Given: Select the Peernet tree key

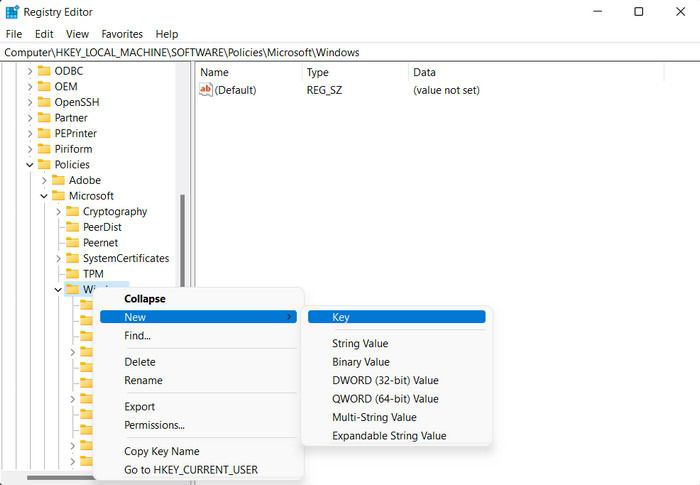Looking at the screenshot, I should coord(100,243).
